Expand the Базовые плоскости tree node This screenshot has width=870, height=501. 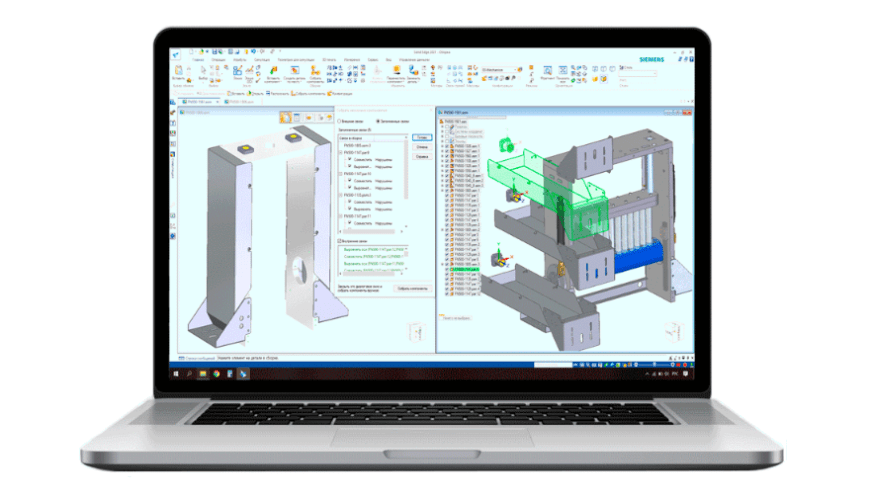pyautogui.click(x=442, y=136)
